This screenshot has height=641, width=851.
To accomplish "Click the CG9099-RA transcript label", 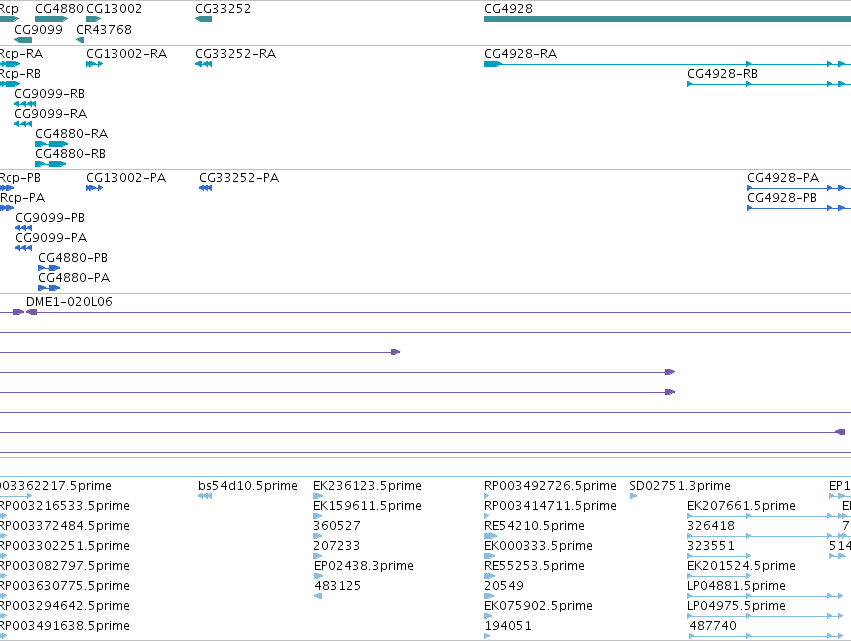I will pos(50,114).
